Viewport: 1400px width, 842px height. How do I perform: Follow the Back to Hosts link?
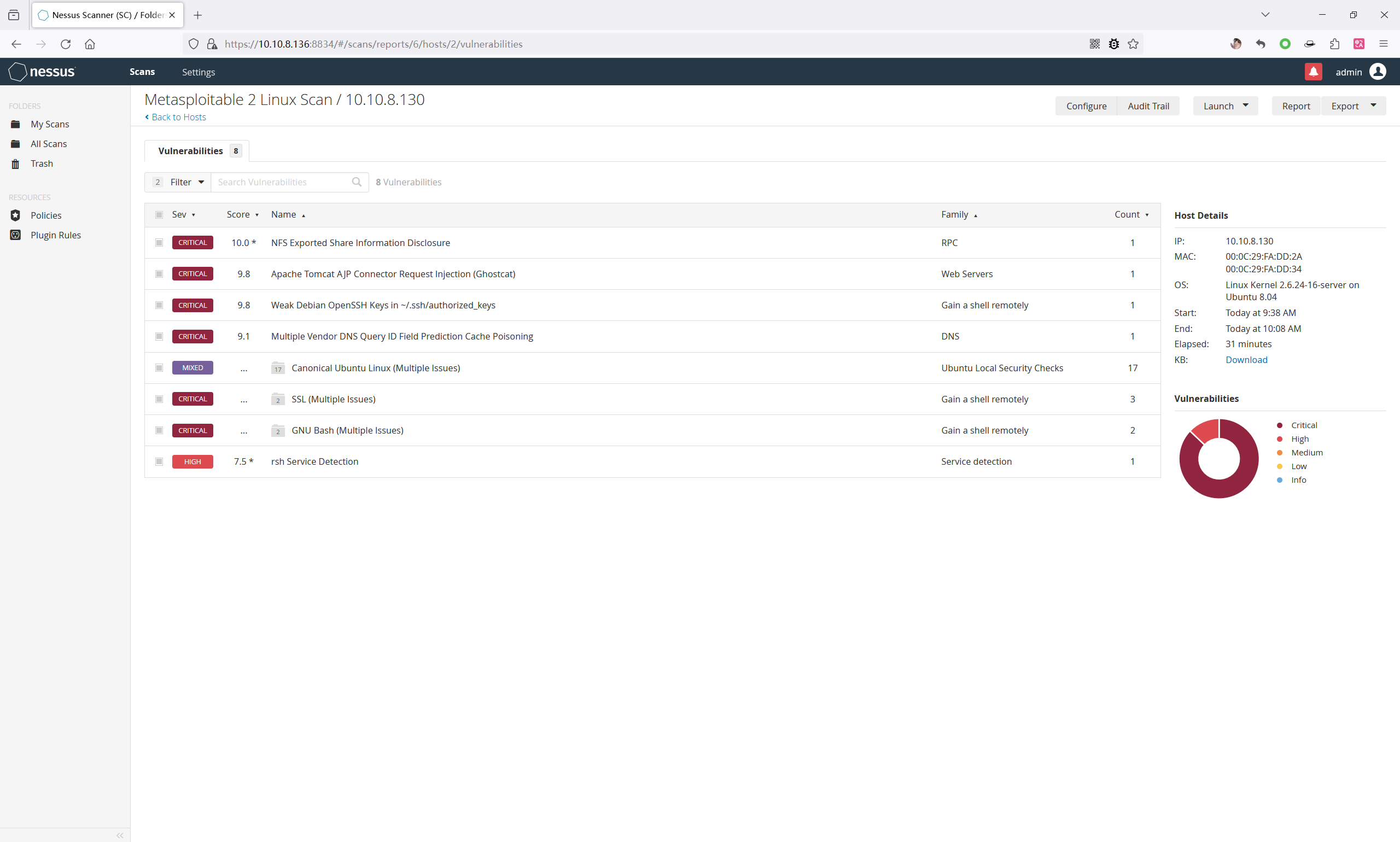point(176,118)
